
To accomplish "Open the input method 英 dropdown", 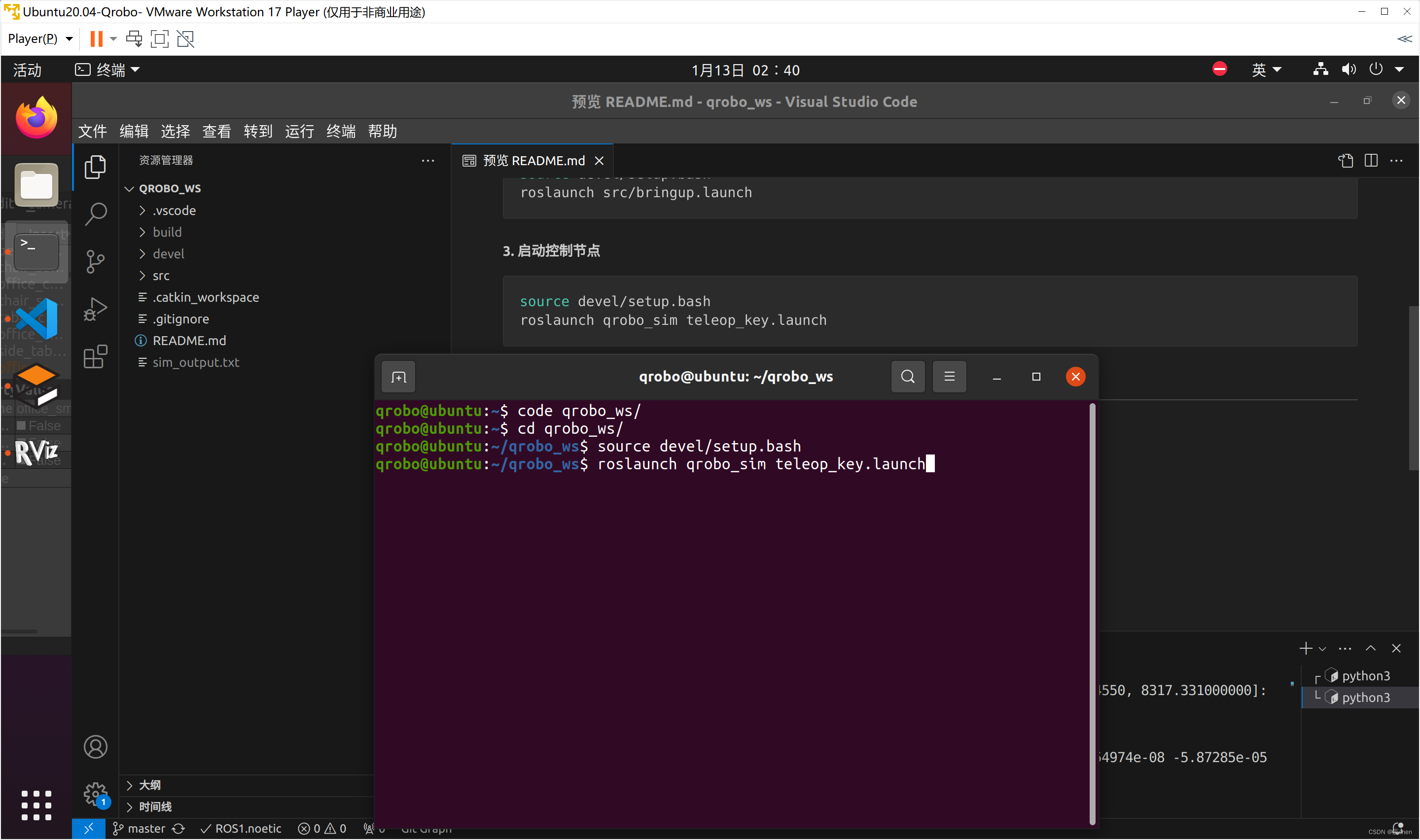I will 1266,70.
